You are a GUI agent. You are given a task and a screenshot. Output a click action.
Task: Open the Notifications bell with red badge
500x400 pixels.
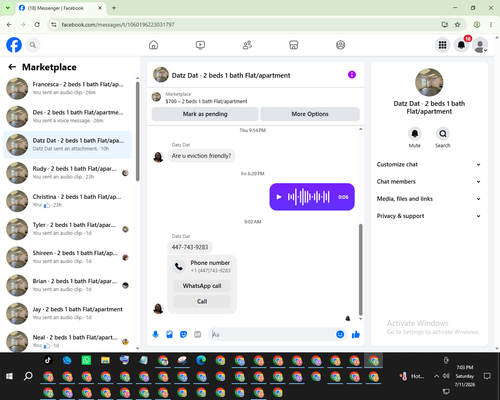(462, 45)
